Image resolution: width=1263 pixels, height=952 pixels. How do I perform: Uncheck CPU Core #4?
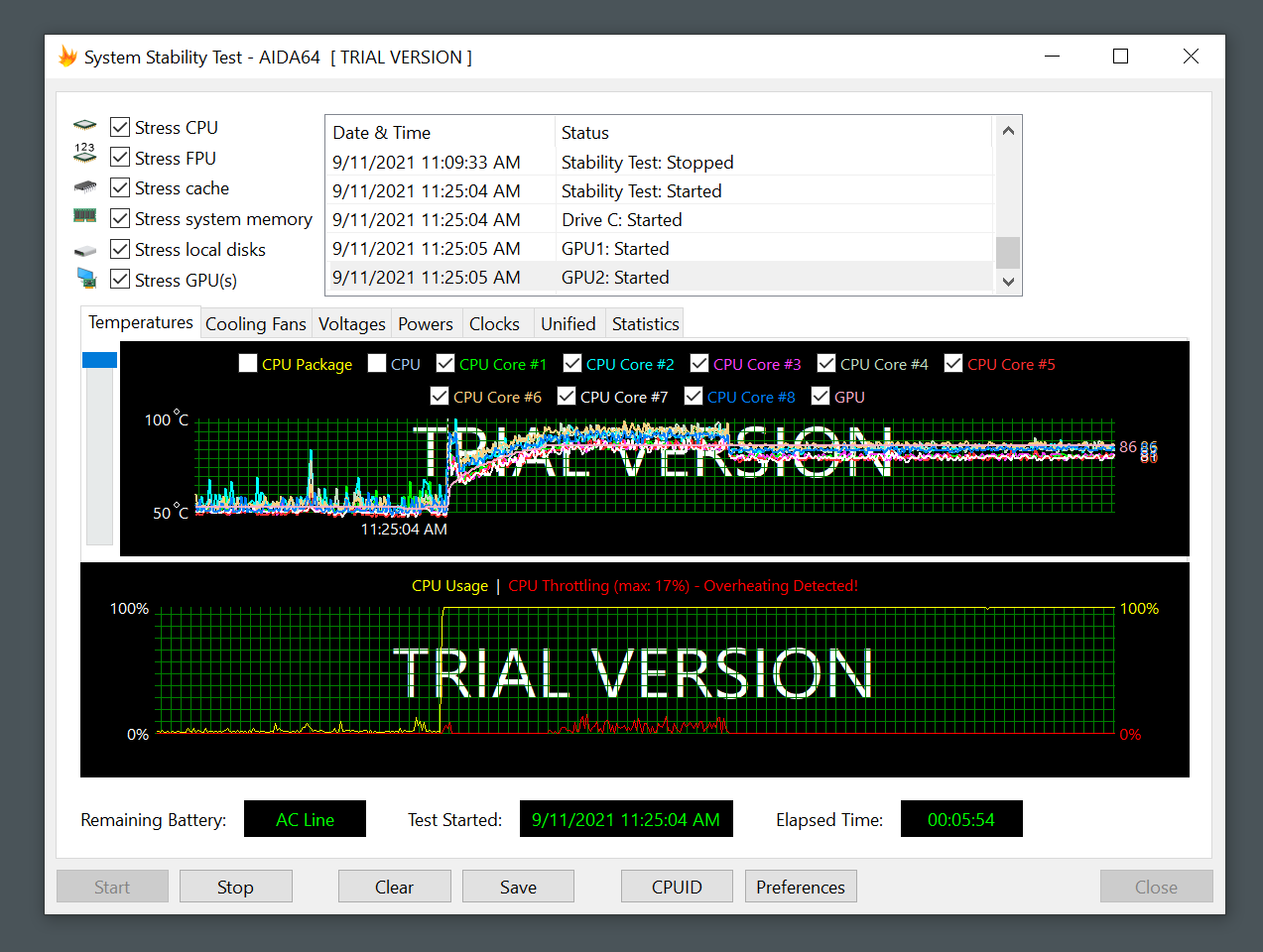(826, 364)
